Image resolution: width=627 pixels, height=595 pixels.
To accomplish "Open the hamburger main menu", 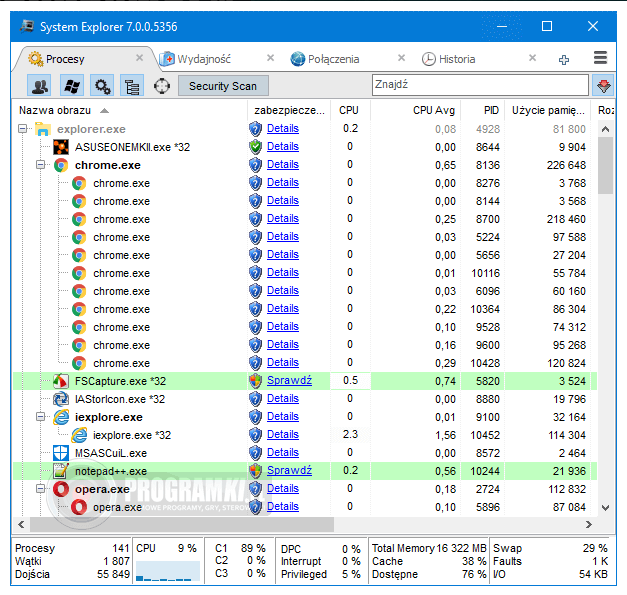I will coord(600,58).
